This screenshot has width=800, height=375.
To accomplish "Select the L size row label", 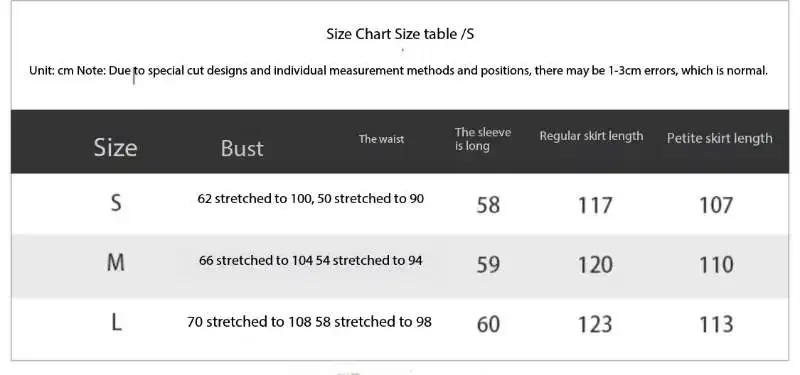I will pyautogui.click(x=116, y=322).
